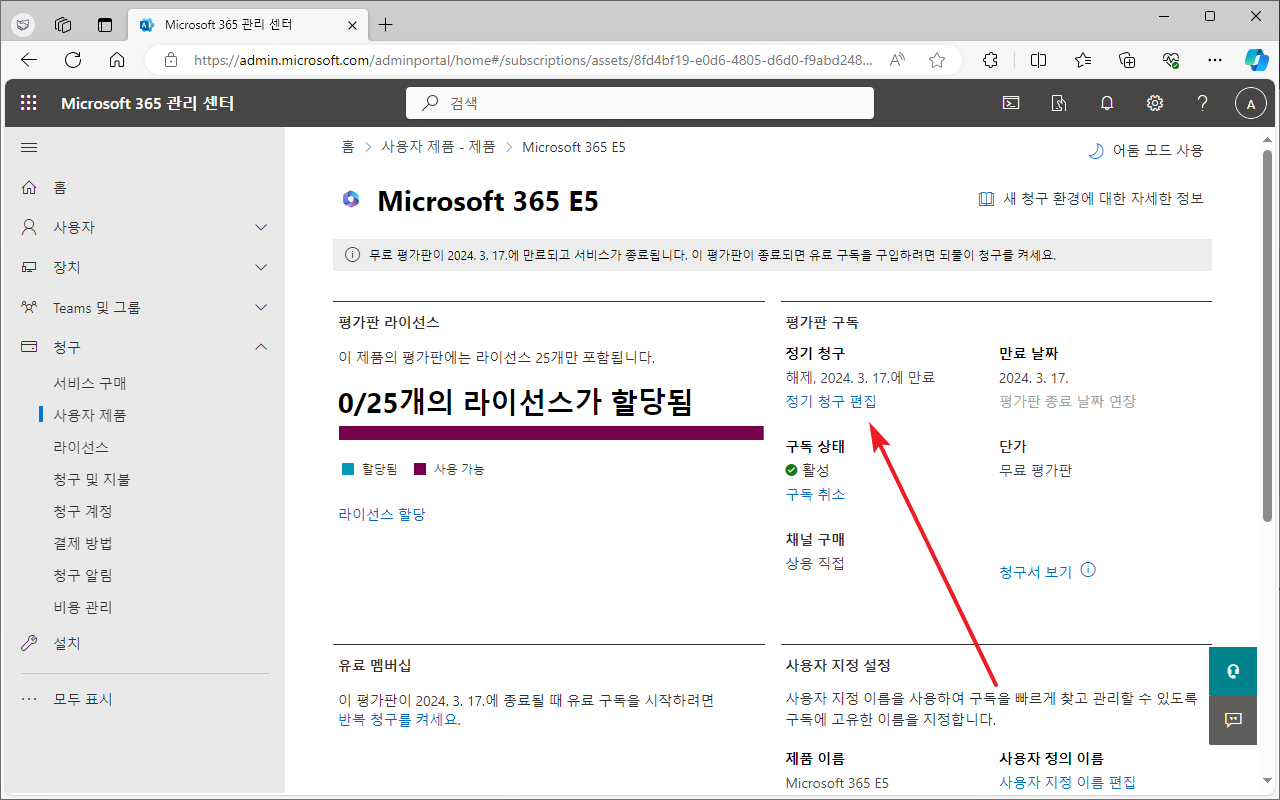This screenshot has height=800, width=1280.
Task: Click the 할당됨 legend color swatch
Action: [x=347, y=469]
